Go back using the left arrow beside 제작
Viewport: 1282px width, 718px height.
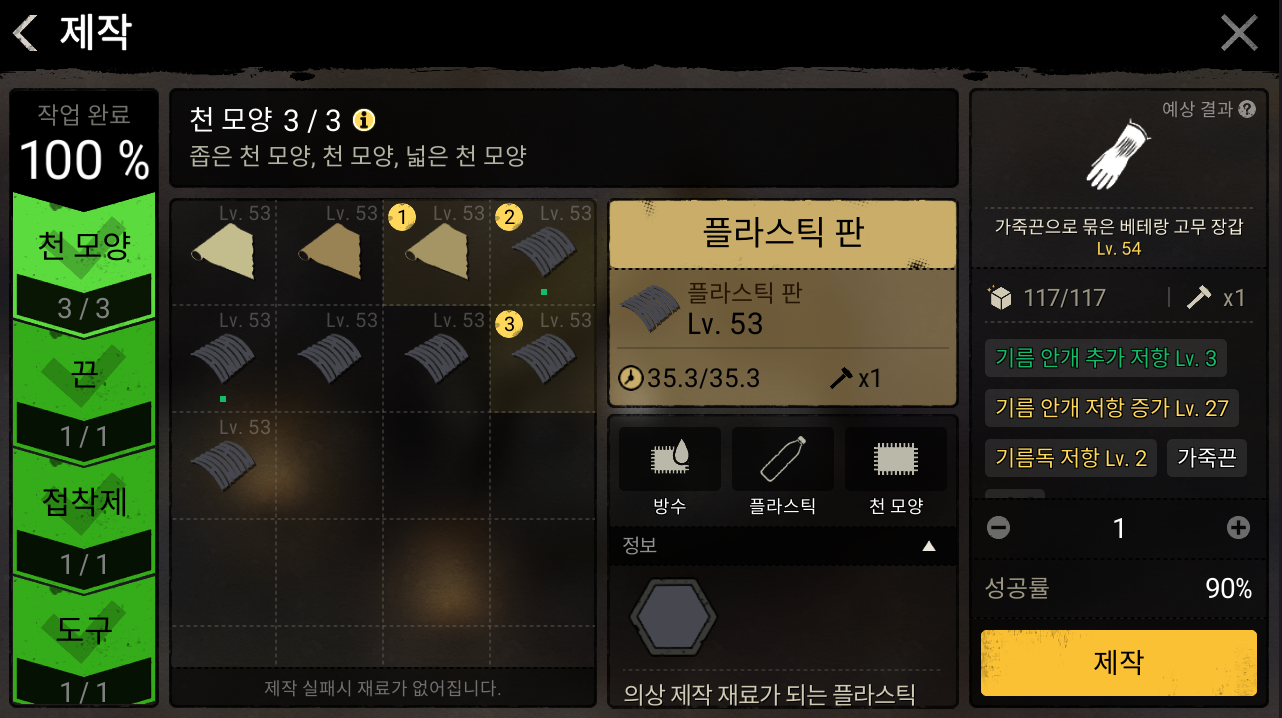[x=25, y=33]
